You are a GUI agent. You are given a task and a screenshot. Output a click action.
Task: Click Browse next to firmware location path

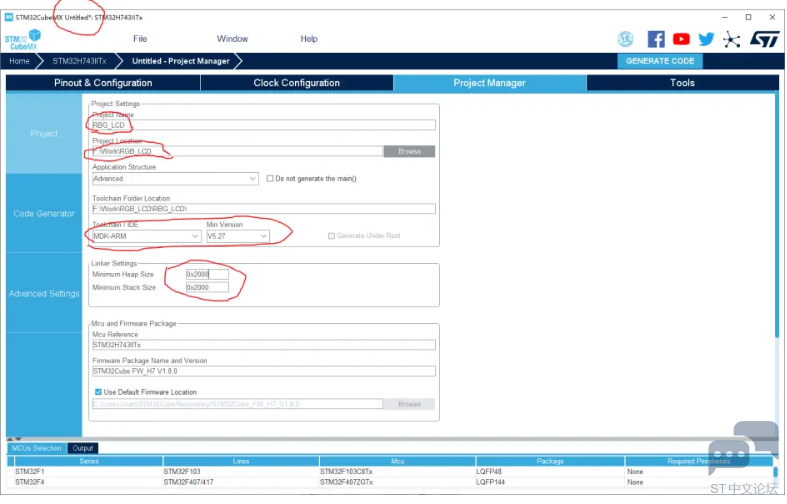point(410,404)
